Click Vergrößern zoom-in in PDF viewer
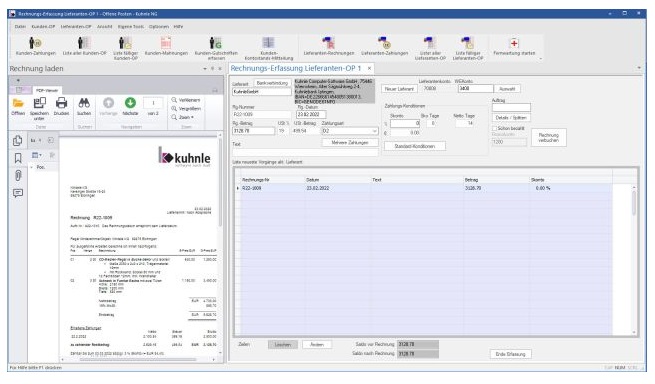The height and width of the screenshot is (384, 655). click(186, 109)
